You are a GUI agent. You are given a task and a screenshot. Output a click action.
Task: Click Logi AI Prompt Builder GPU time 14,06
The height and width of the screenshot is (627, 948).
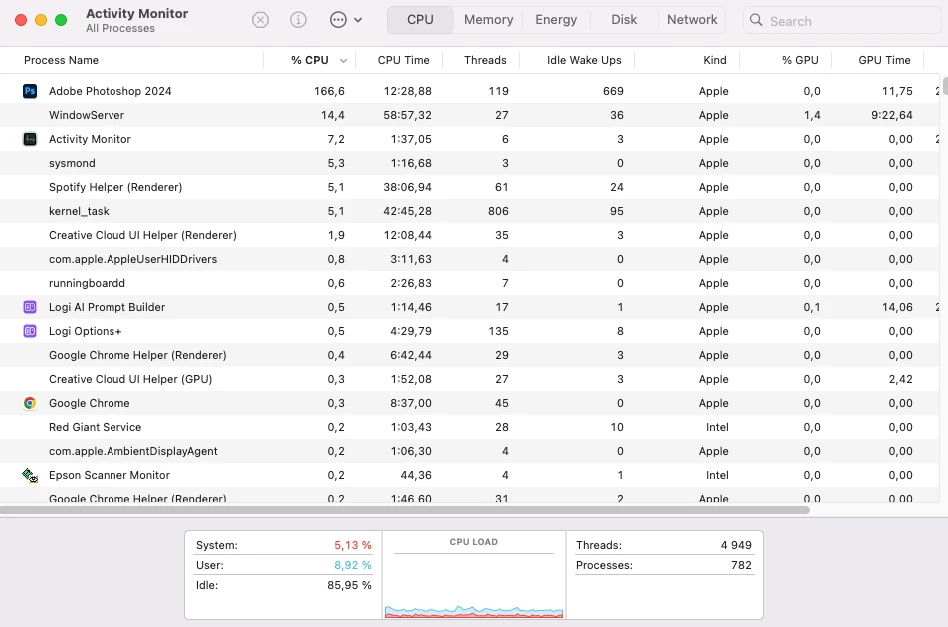click(x=897, y=307)
